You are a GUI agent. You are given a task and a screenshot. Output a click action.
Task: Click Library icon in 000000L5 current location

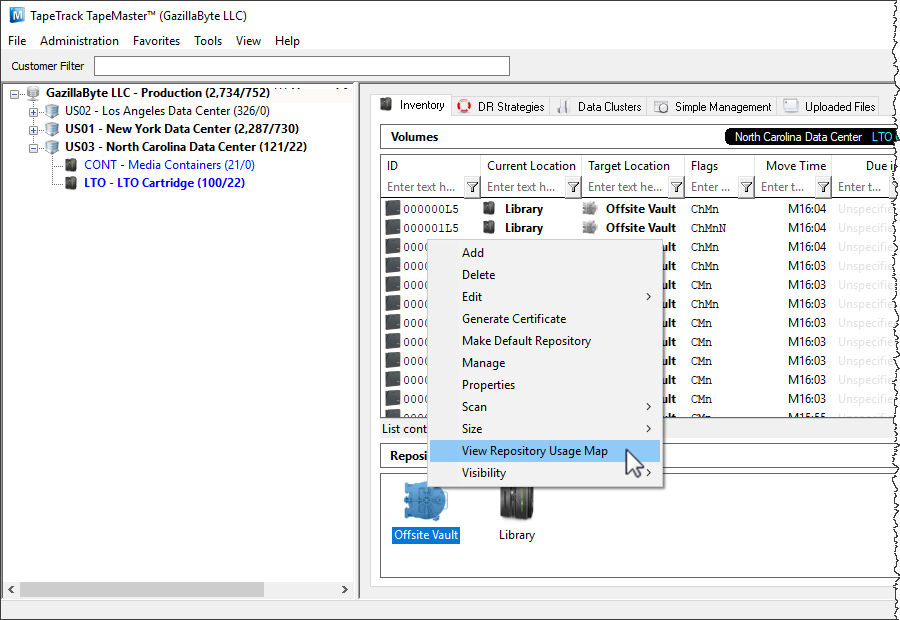click(x=489, y=208)
